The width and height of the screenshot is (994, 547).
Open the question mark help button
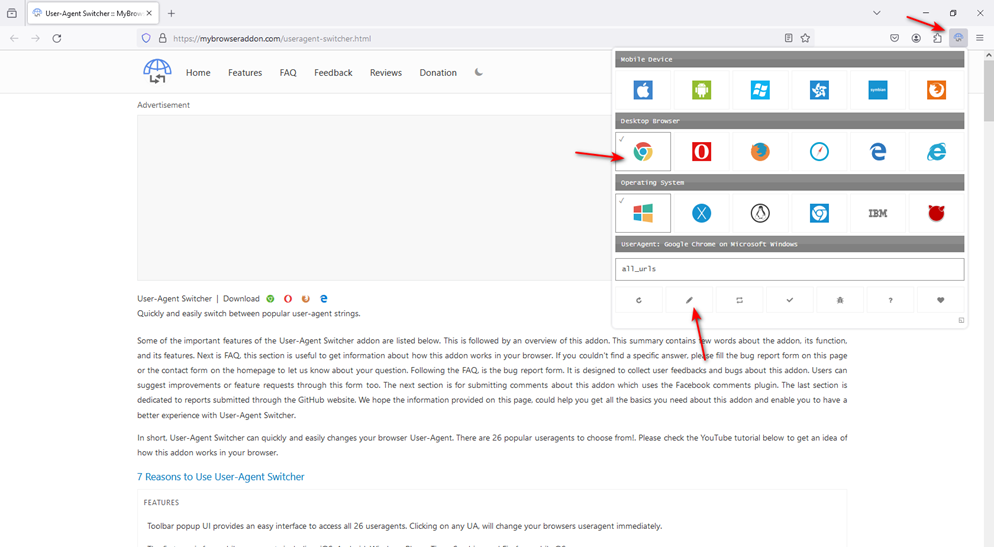pos(890,300)
